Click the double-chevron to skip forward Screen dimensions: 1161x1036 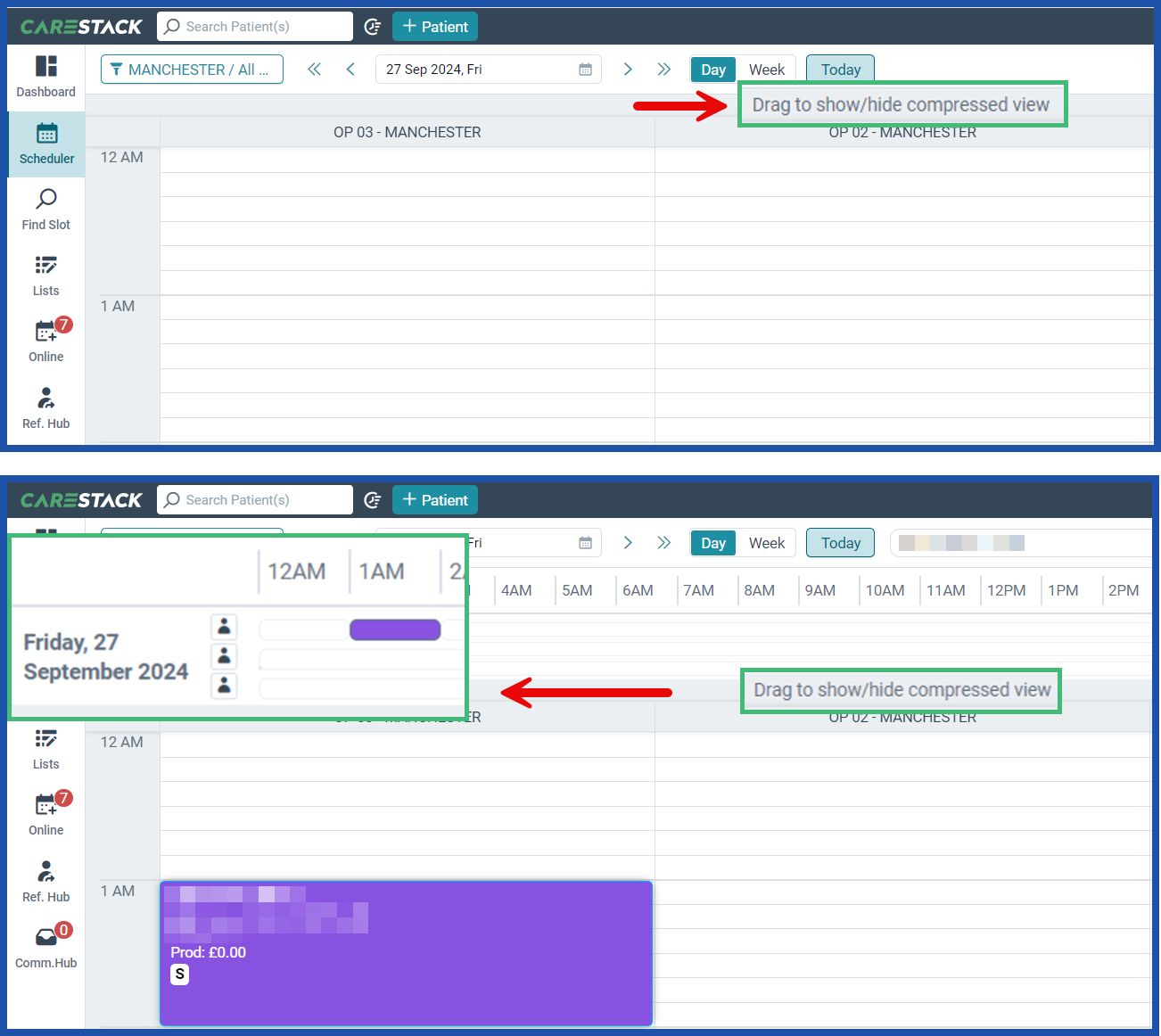point(663,69)
